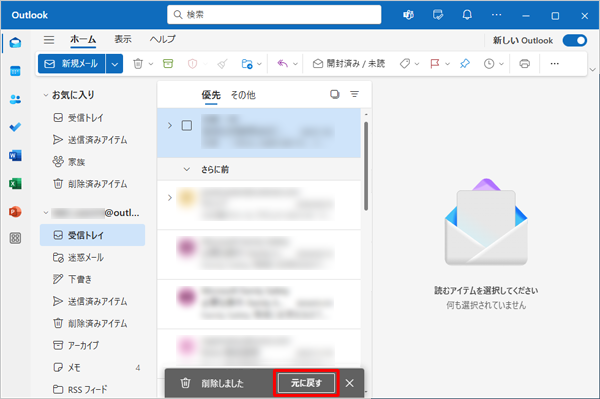Image resolution: width=600 pixels, height=399 pixels.
Task: Toggle the 新しい Outlook switch
Action: pyautogui.click(x=575, y=40)
